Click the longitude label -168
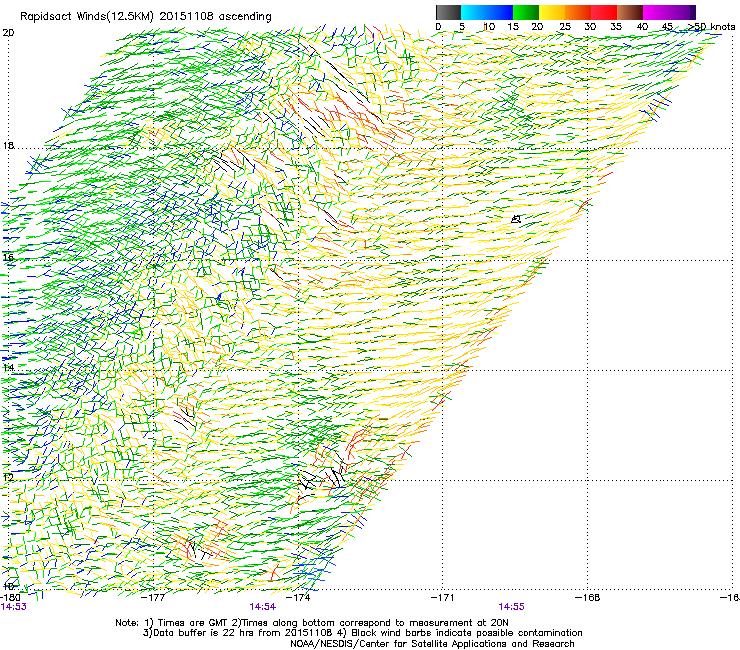 [x=588, y=598]
